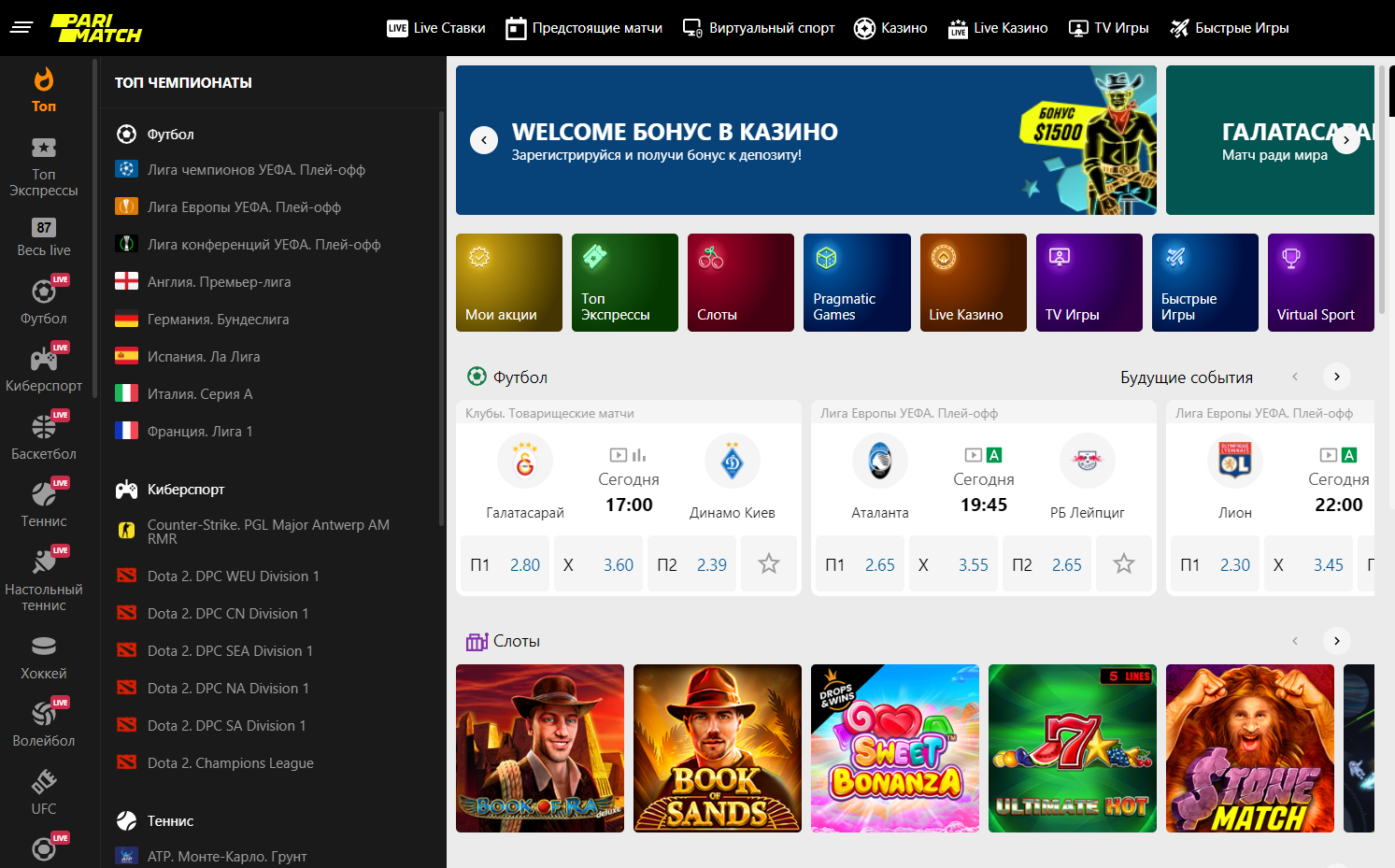Open the Welcome бонус в казино banner
Viewport: 1395px width, 868px height.
coord(806,140)
